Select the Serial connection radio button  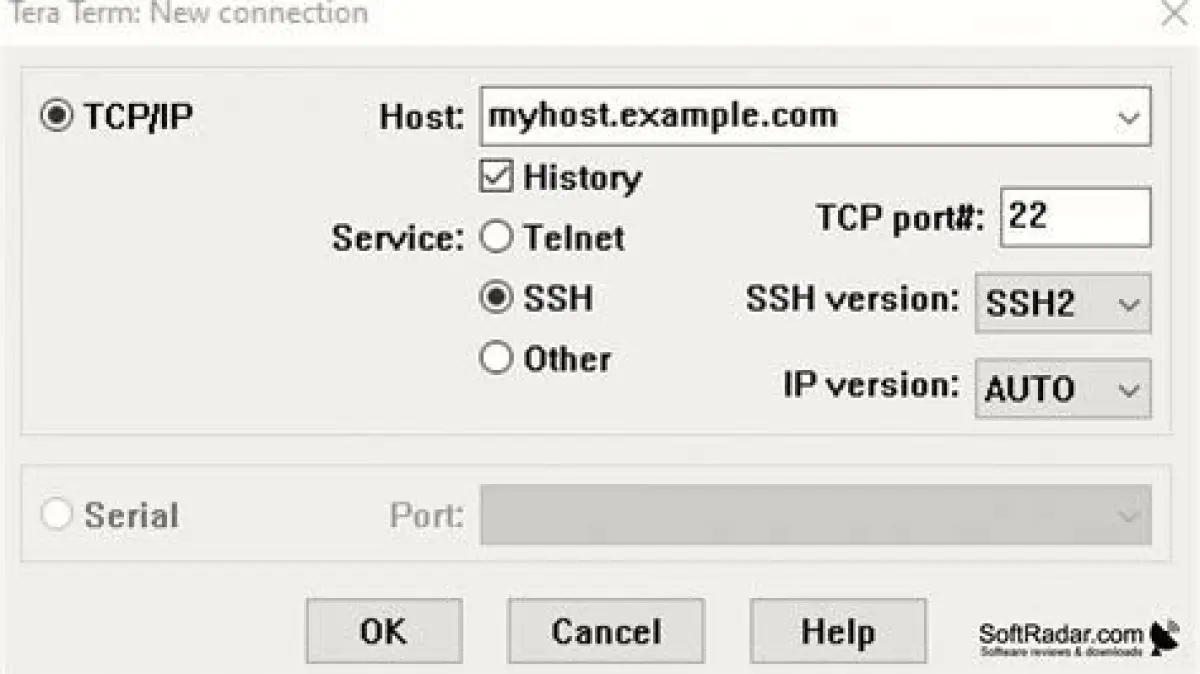pyautogui.click(x=56, y=516)
